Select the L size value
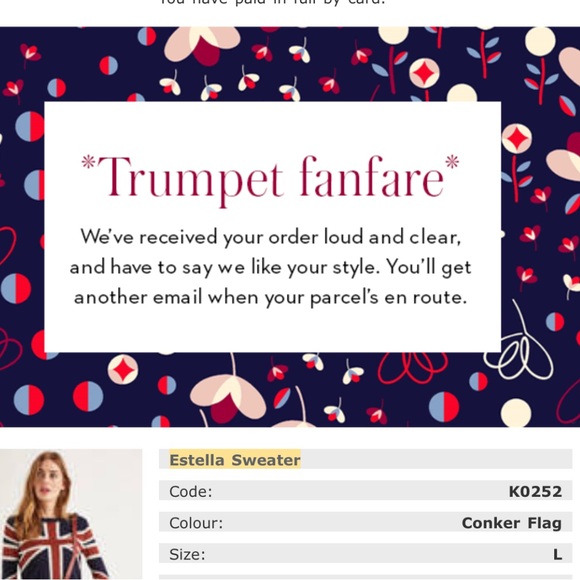Image resolution: width=580 pixels, height=580 pixels. click(558, 554)
